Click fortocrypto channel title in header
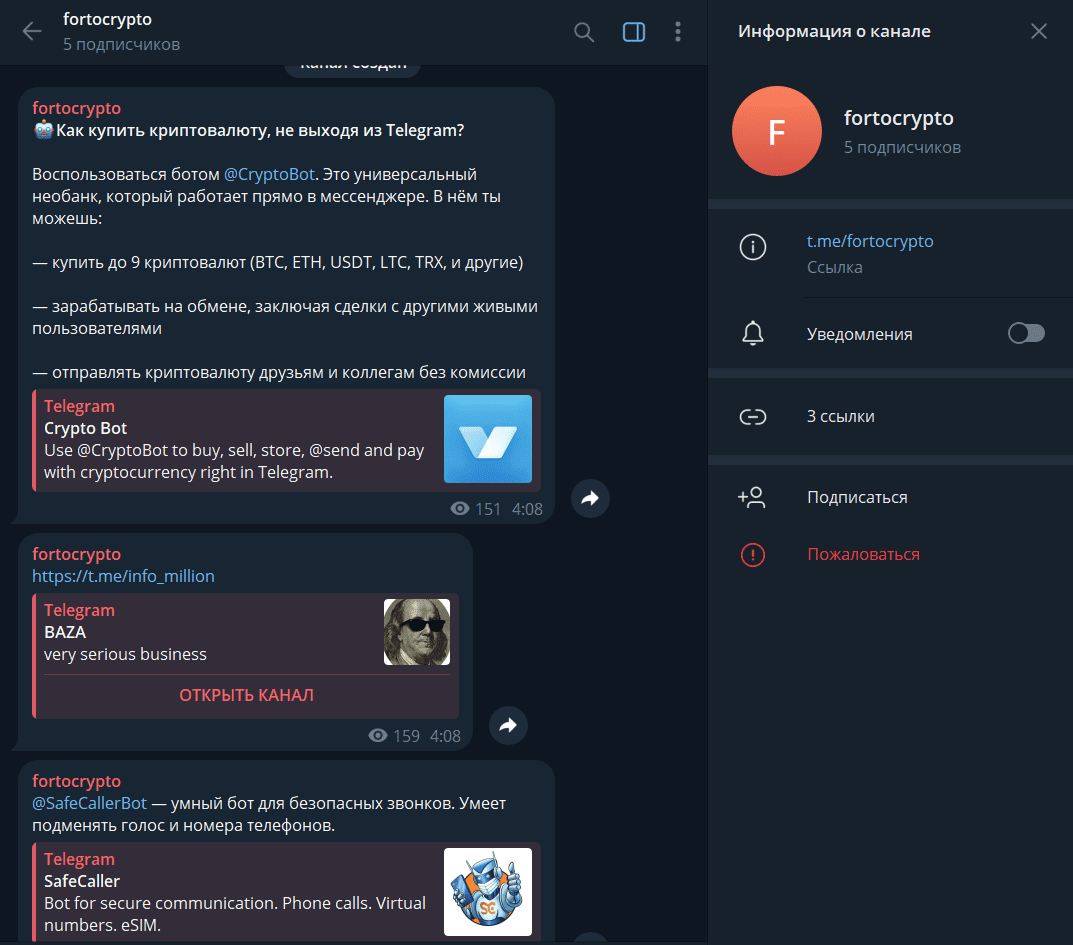Viewport: 1073px width, 945px height. click(107, 19)
